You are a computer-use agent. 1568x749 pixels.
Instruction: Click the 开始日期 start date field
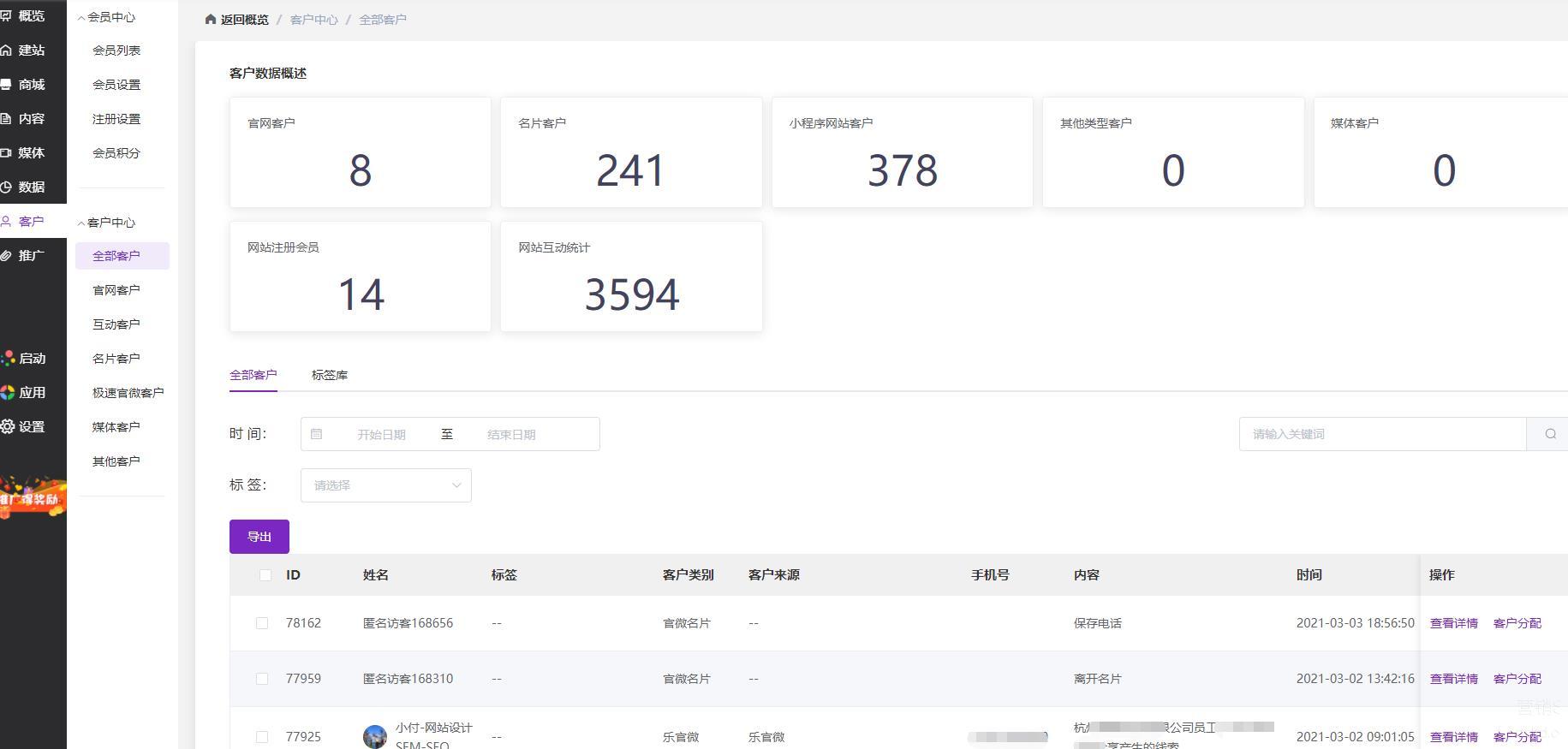[381, 435]
